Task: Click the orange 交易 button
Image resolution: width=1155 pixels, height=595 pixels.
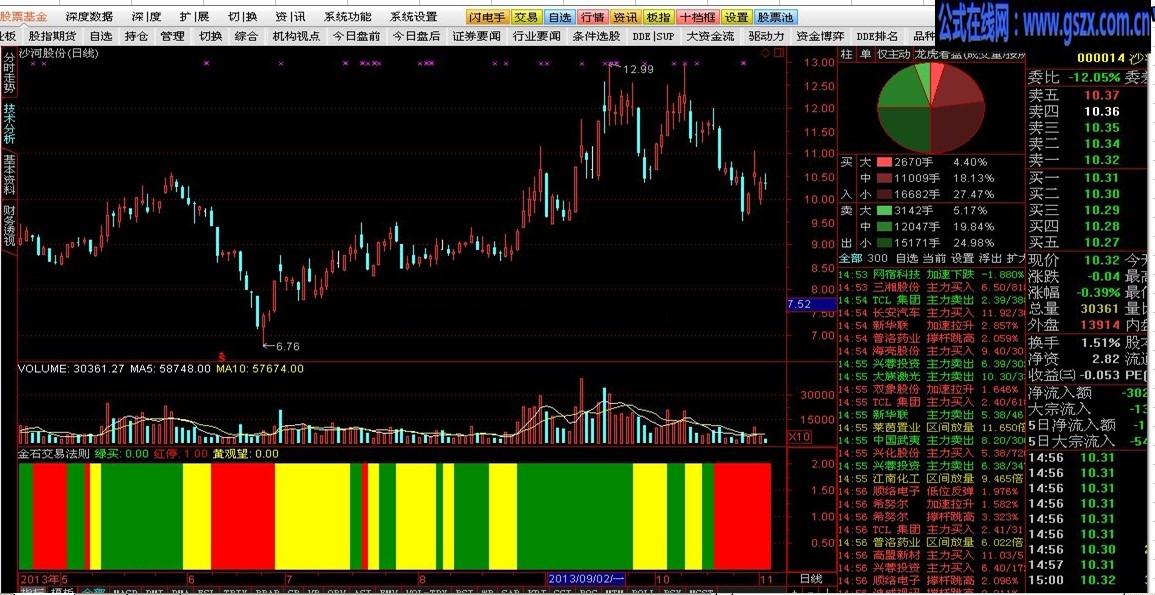Action: pyautogui.click(x=526, y=17)
